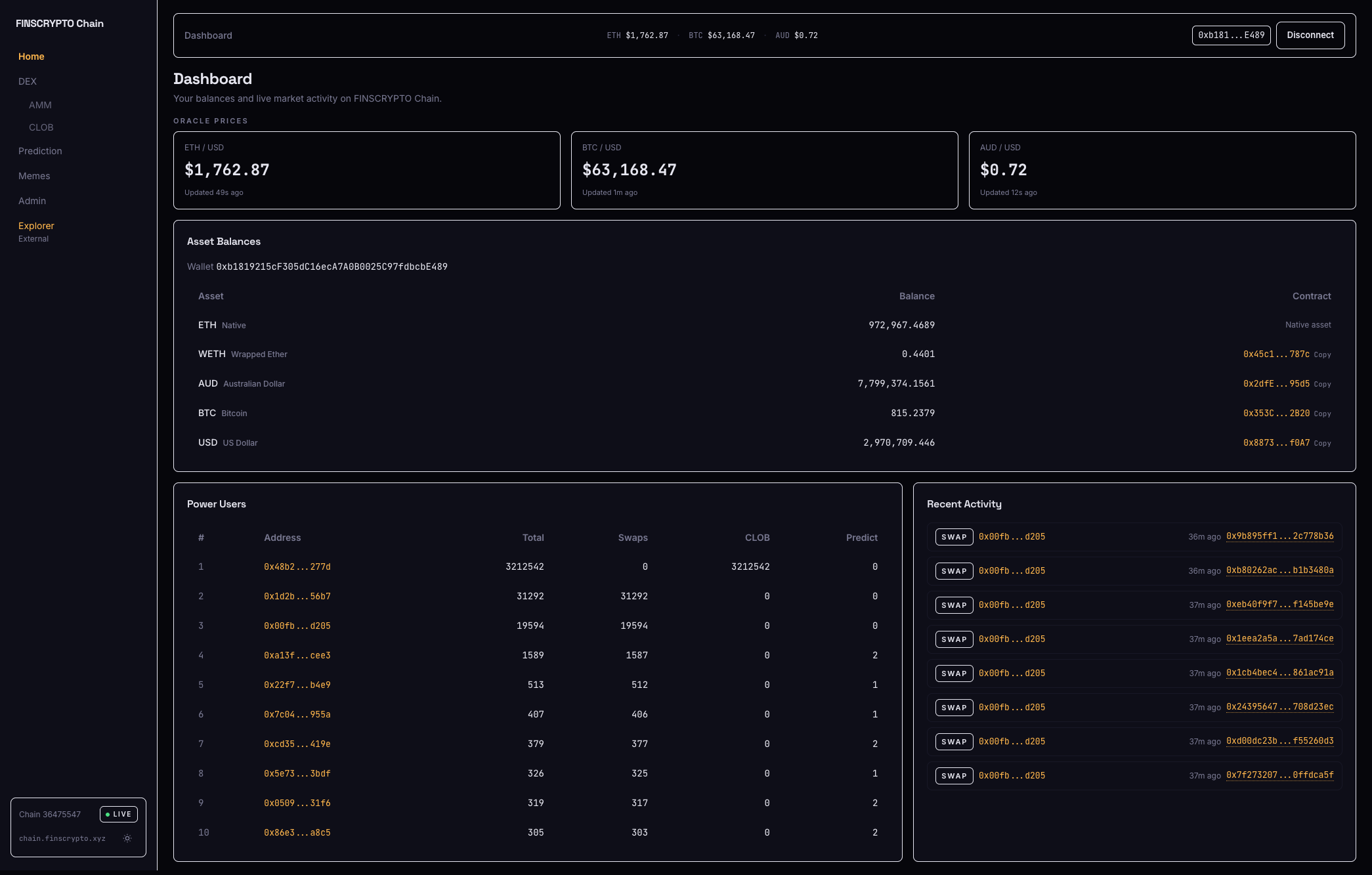Screen dimensions: 1372x875
Task: Click the Chain 36475547 label
Action: click(50, 814)
